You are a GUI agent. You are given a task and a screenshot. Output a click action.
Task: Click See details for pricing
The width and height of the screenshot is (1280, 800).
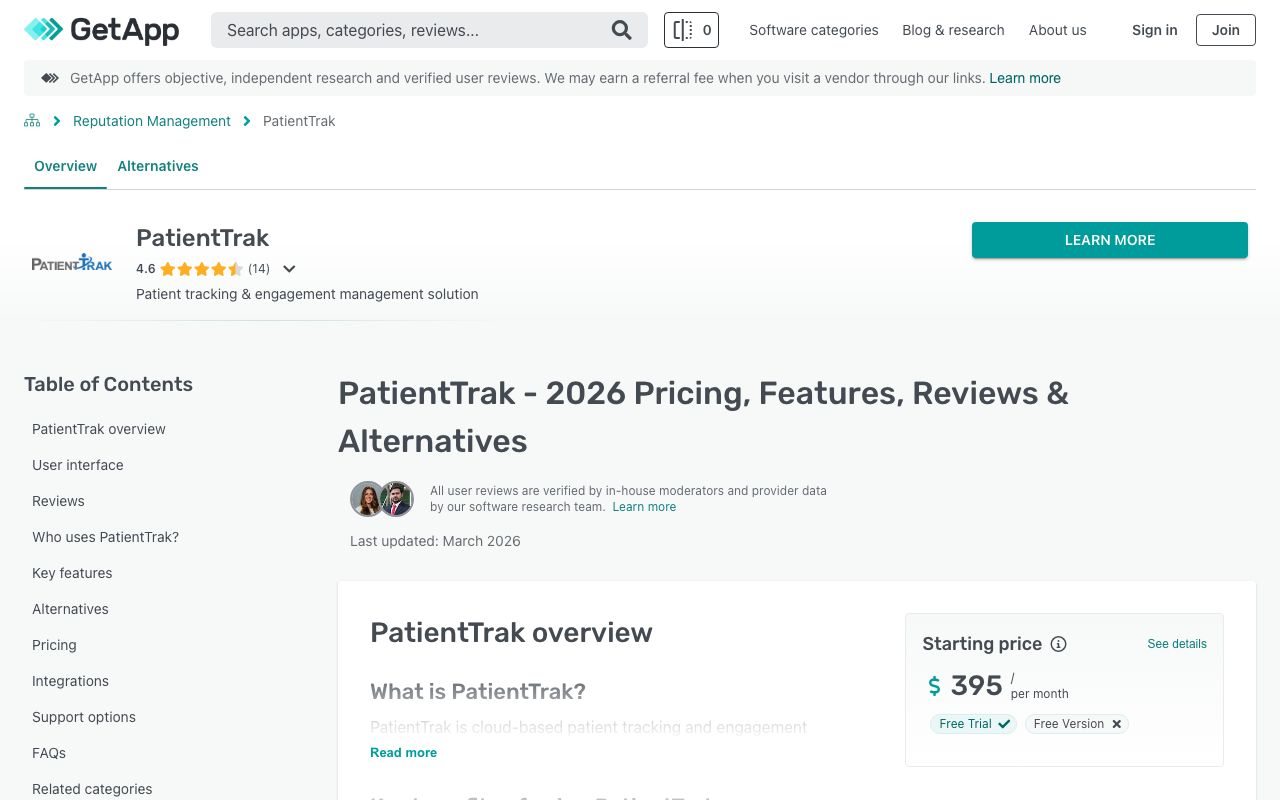point(1177,644)
